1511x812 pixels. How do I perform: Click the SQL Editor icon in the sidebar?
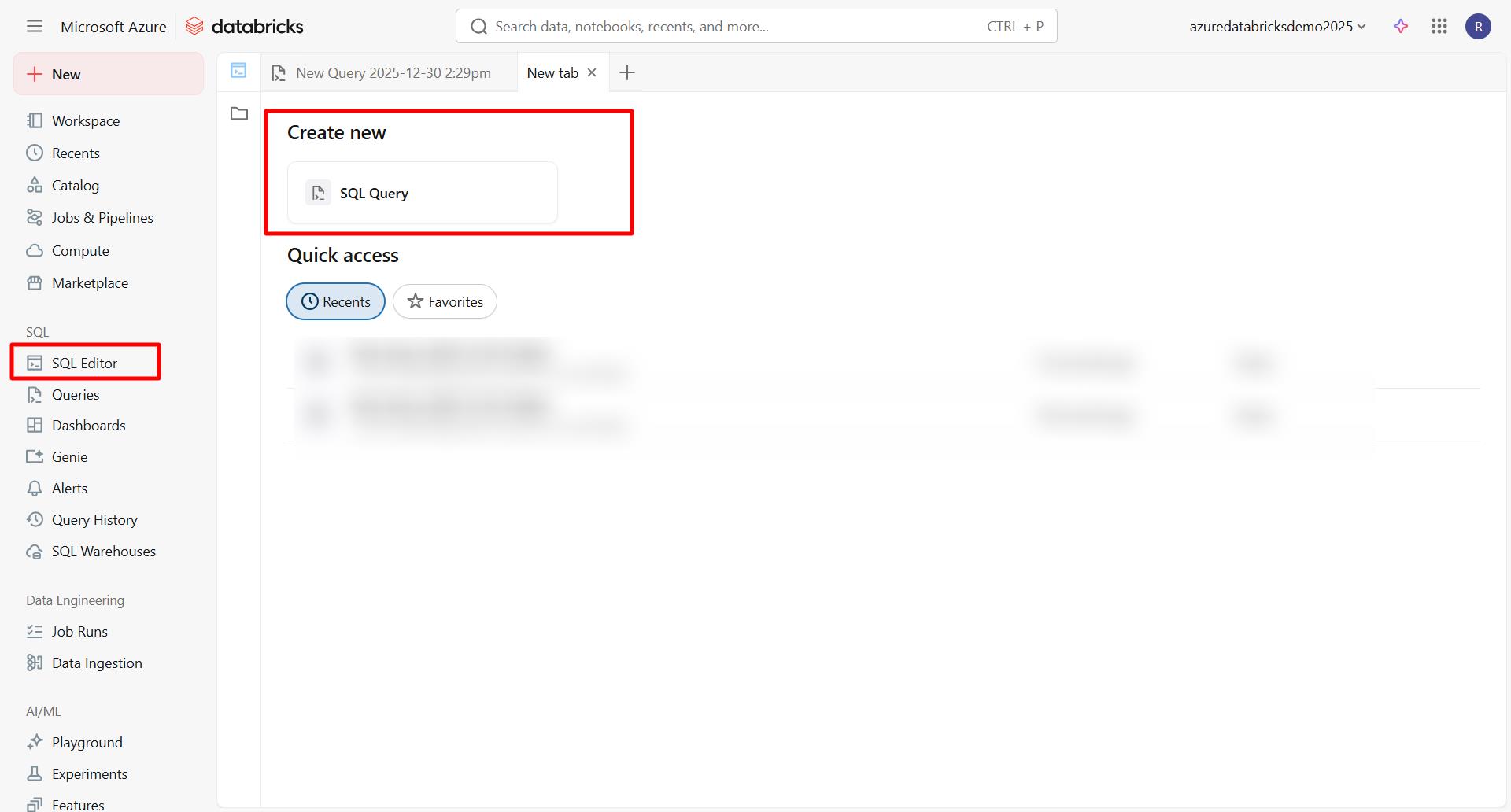(35, 363)
